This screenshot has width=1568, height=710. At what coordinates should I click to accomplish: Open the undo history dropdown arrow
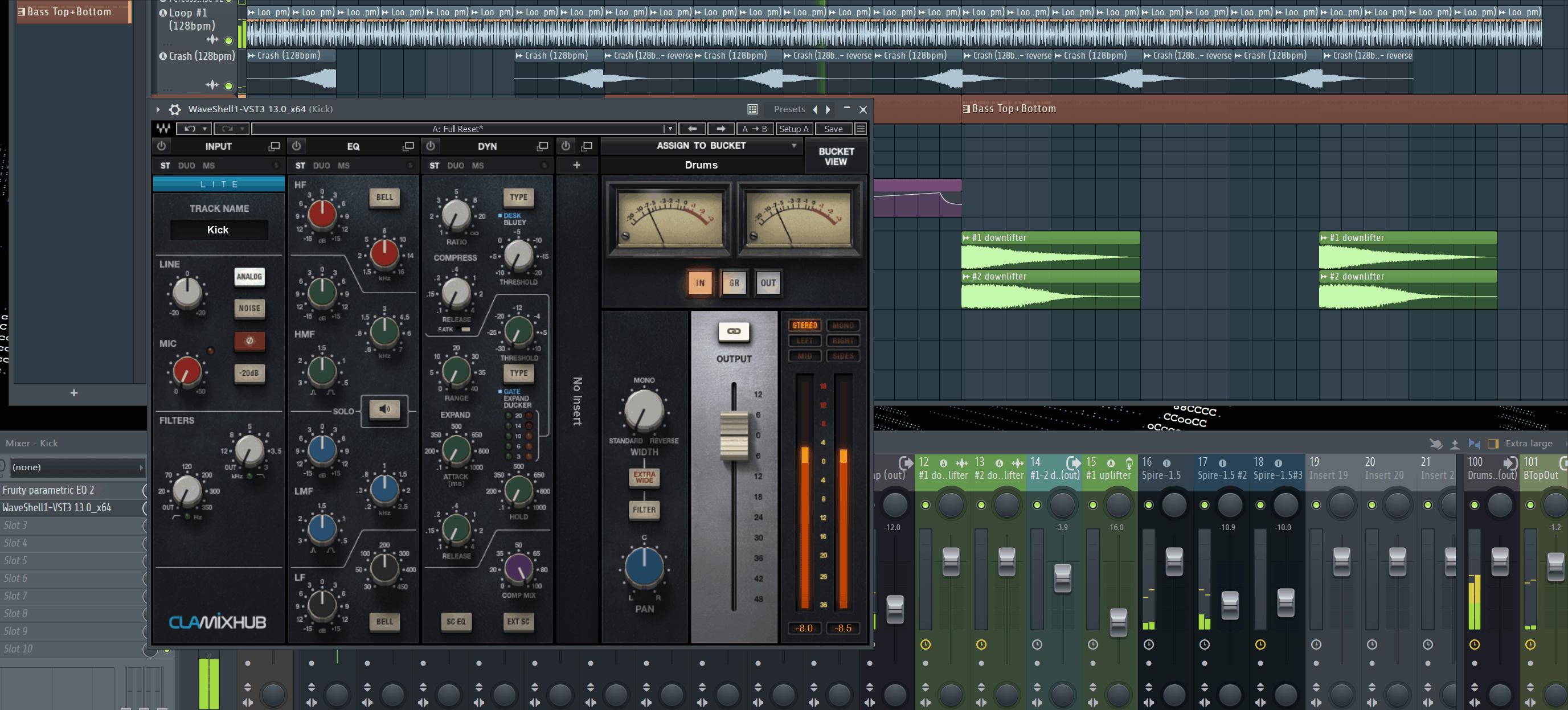click(204, 129)
